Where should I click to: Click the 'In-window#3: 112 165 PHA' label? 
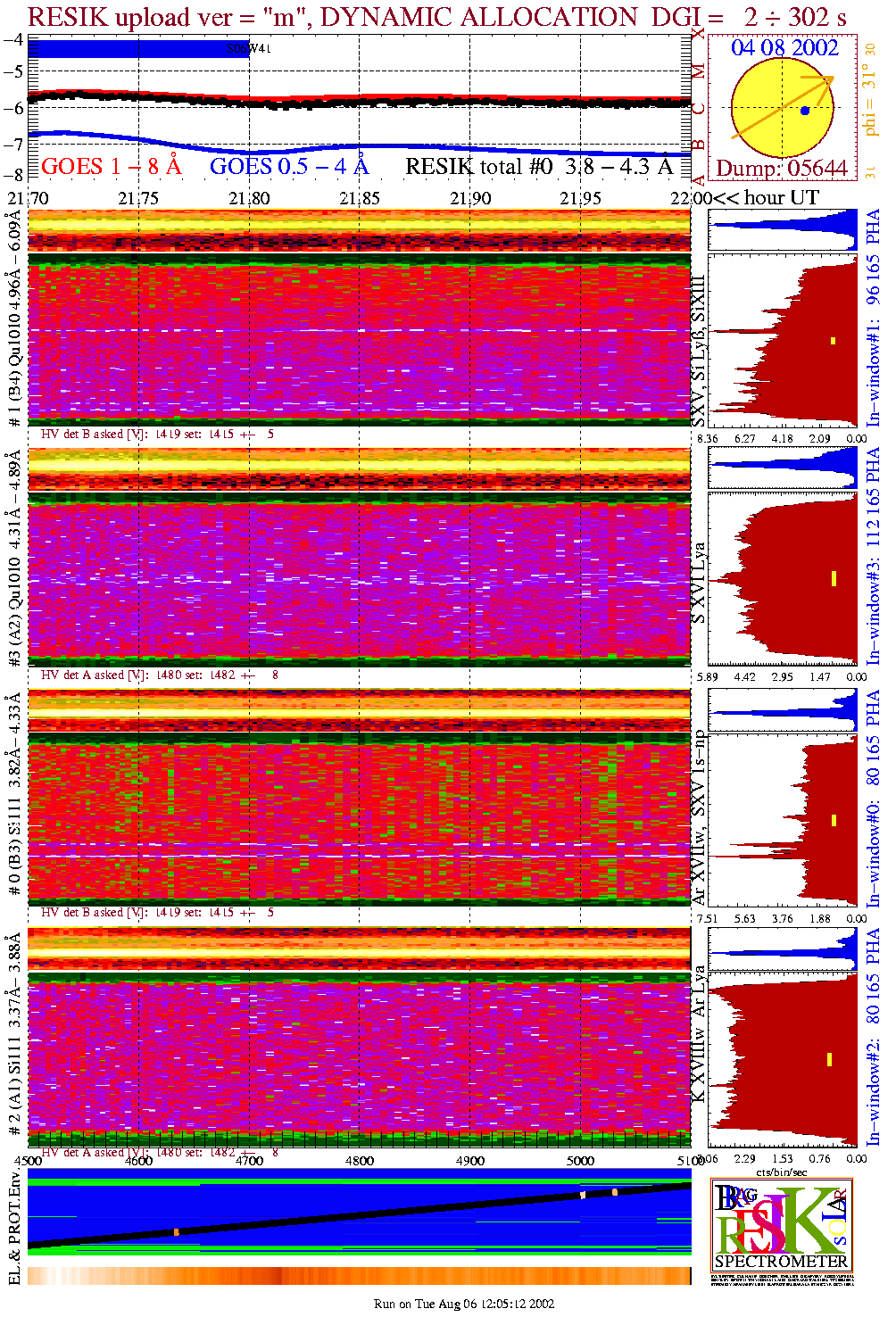coord(873,556)
